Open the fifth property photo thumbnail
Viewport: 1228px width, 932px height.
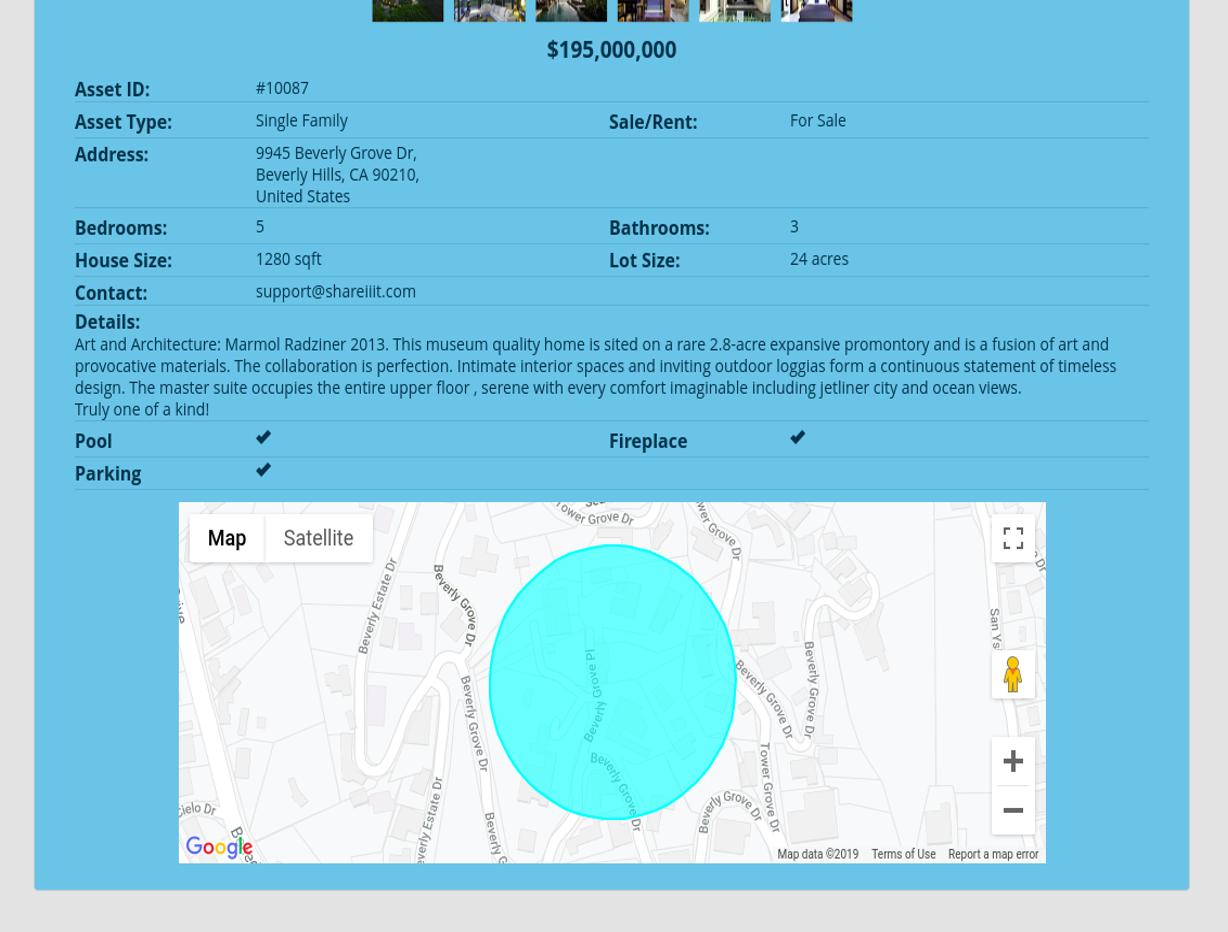735,10
